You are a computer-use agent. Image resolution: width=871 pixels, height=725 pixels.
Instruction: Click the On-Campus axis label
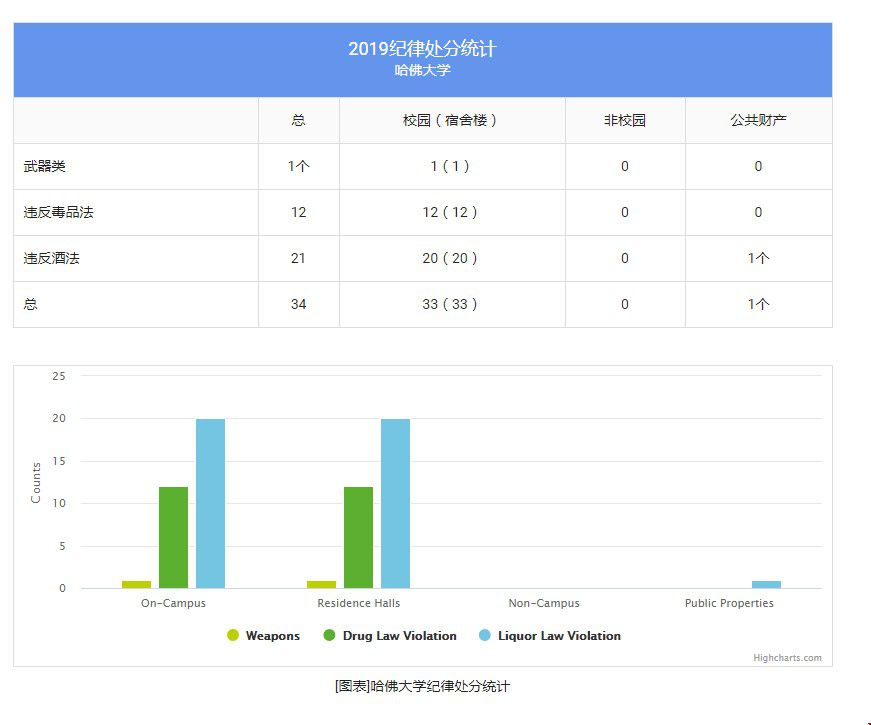173,603
